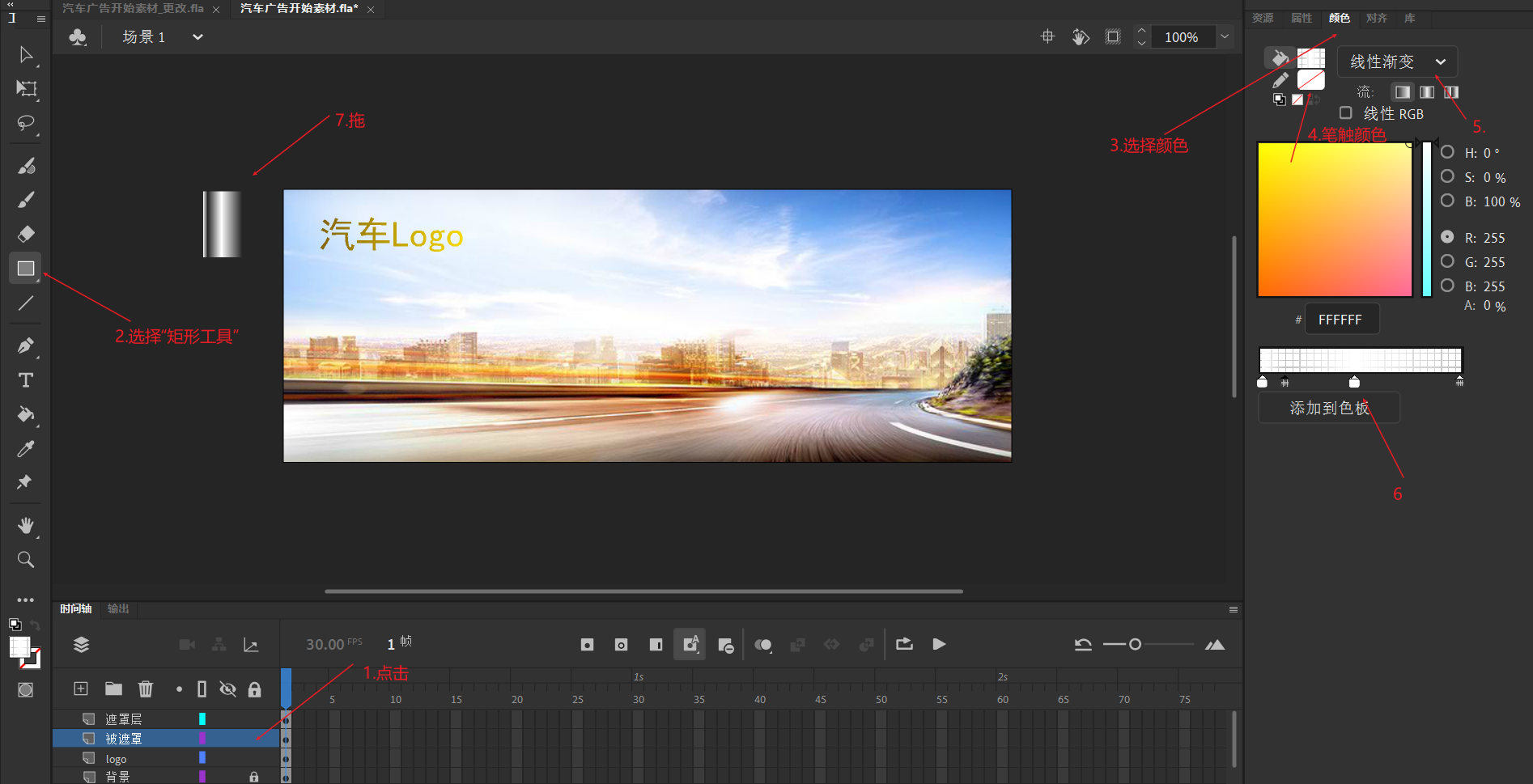Select the Text tool
Image resolution: width=1533 pixels, height=784 pixels.
tap(26, 380)
